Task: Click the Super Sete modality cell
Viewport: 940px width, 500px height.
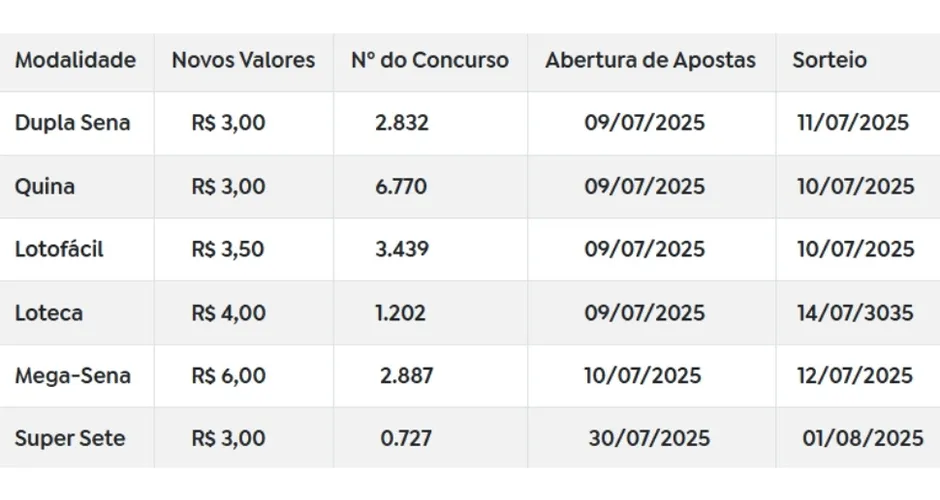Action: coord(70,438)
